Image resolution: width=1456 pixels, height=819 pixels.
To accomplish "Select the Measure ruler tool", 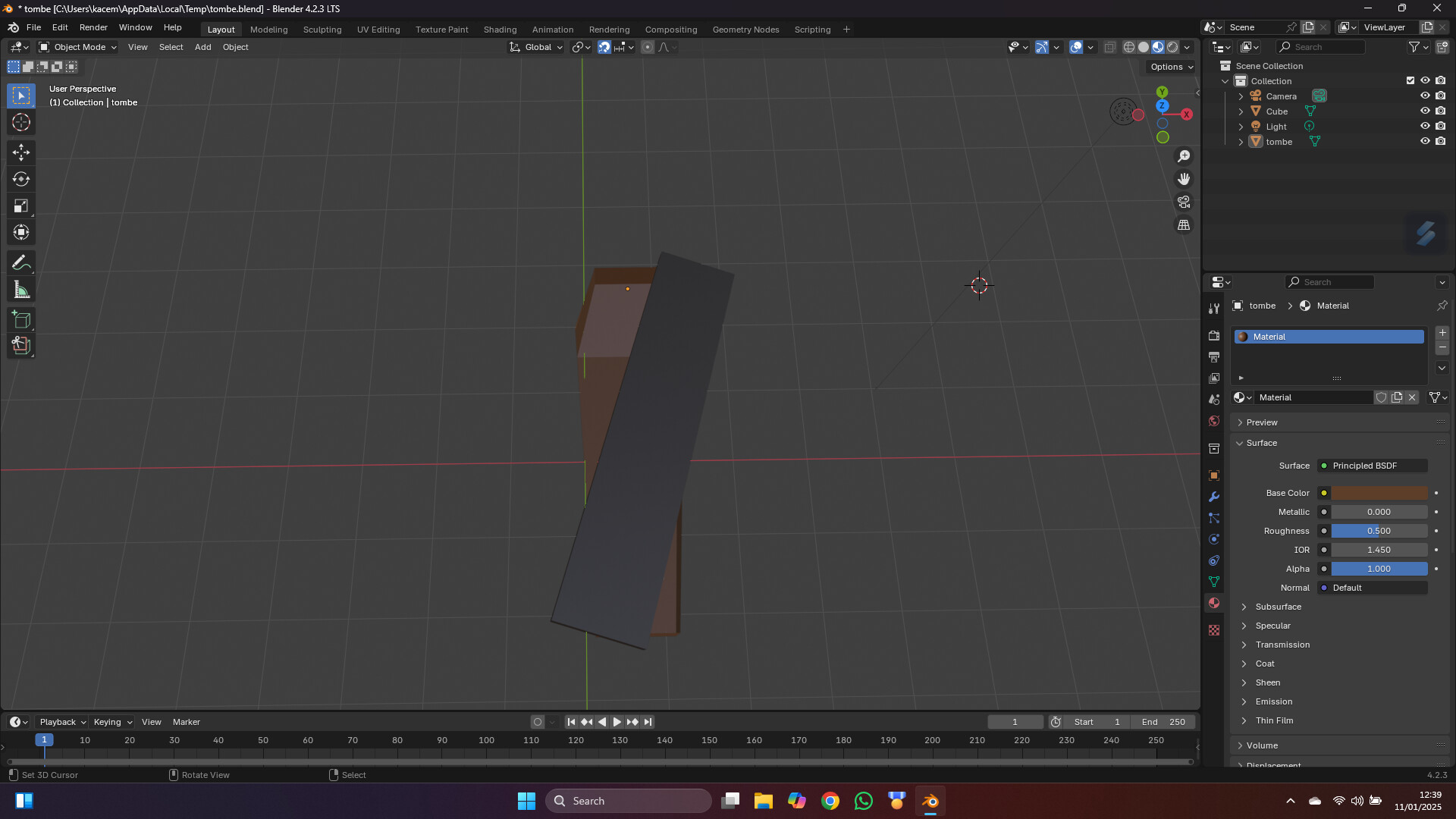I will coord(21,290).
